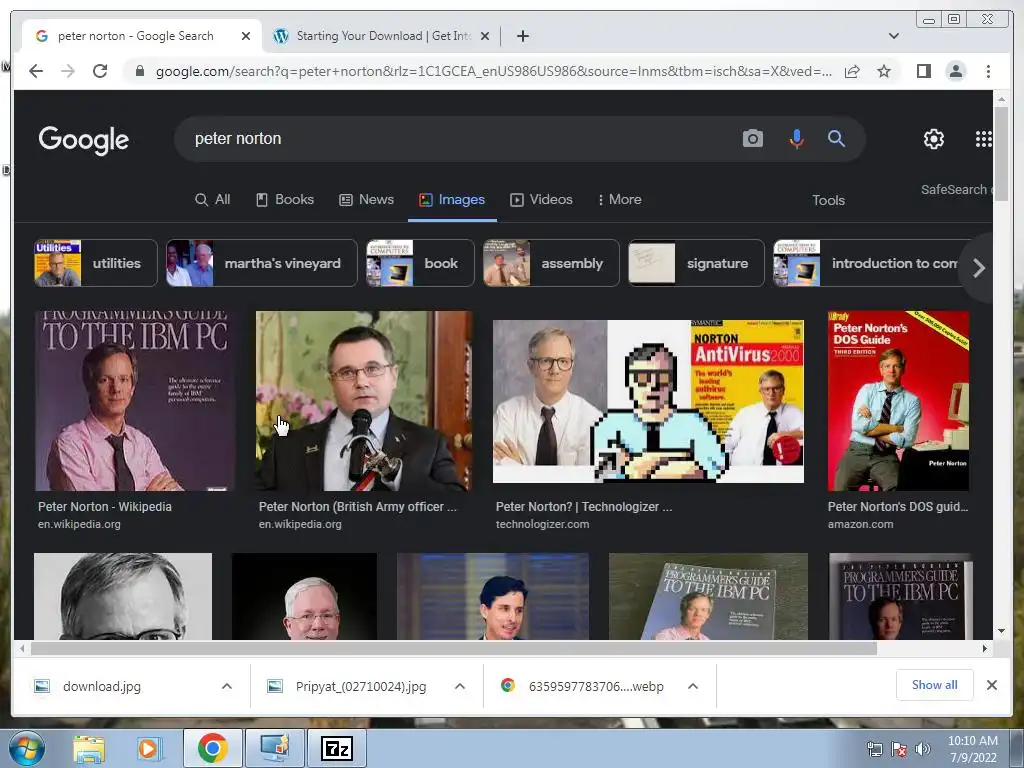Click the network tray icon
The height and width of the screenshot is (768, 1024).
pyautogui.click(x=874, y=749)
